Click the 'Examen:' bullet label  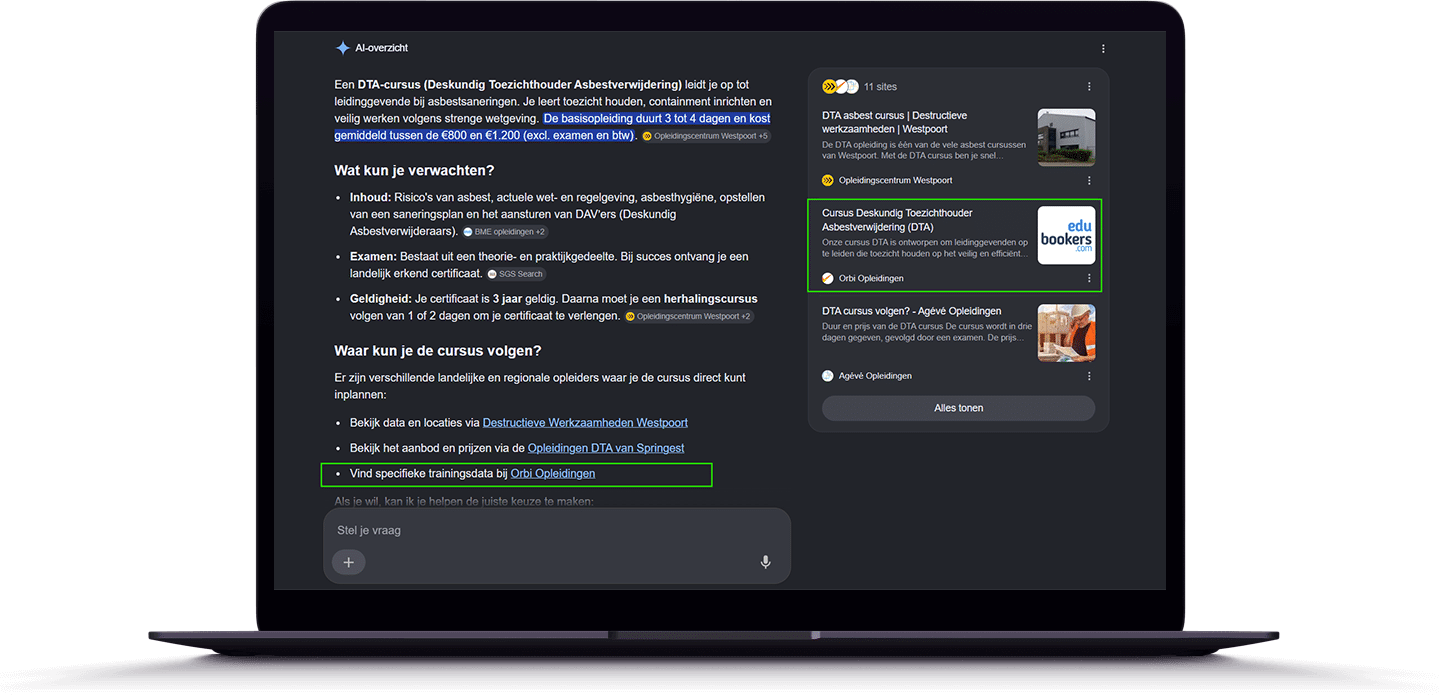(x=374, y=257)
